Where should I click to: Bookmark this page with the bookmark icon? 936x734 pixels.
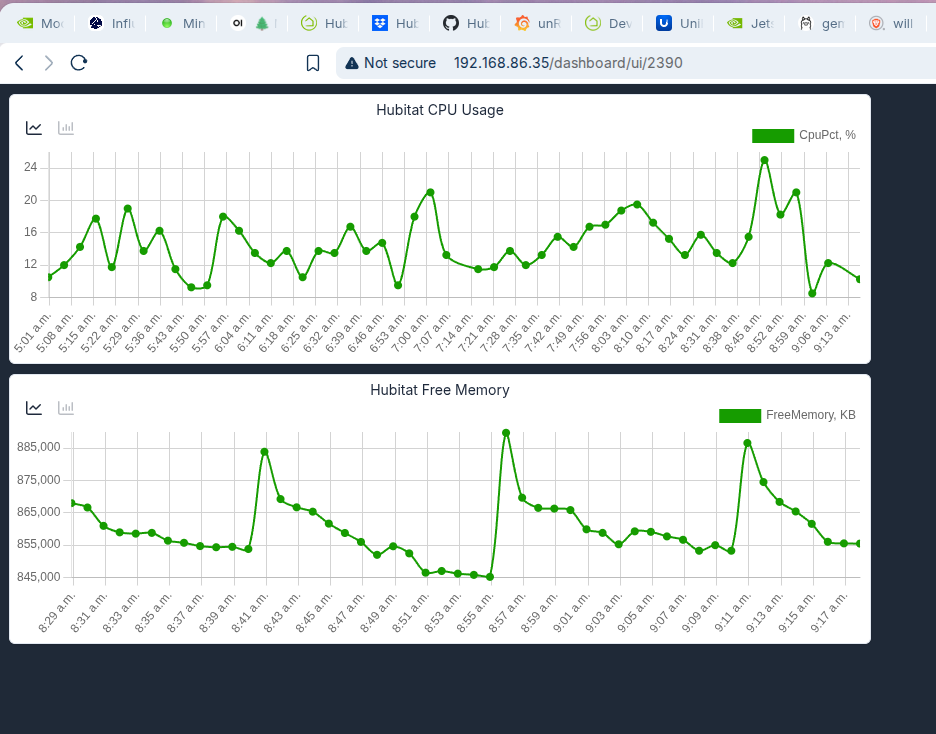pyautogui.click(x=313, y=63)
